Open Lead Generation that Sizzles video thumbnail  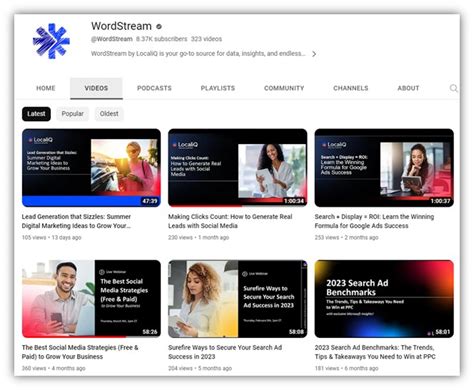[x=91, y=168]
